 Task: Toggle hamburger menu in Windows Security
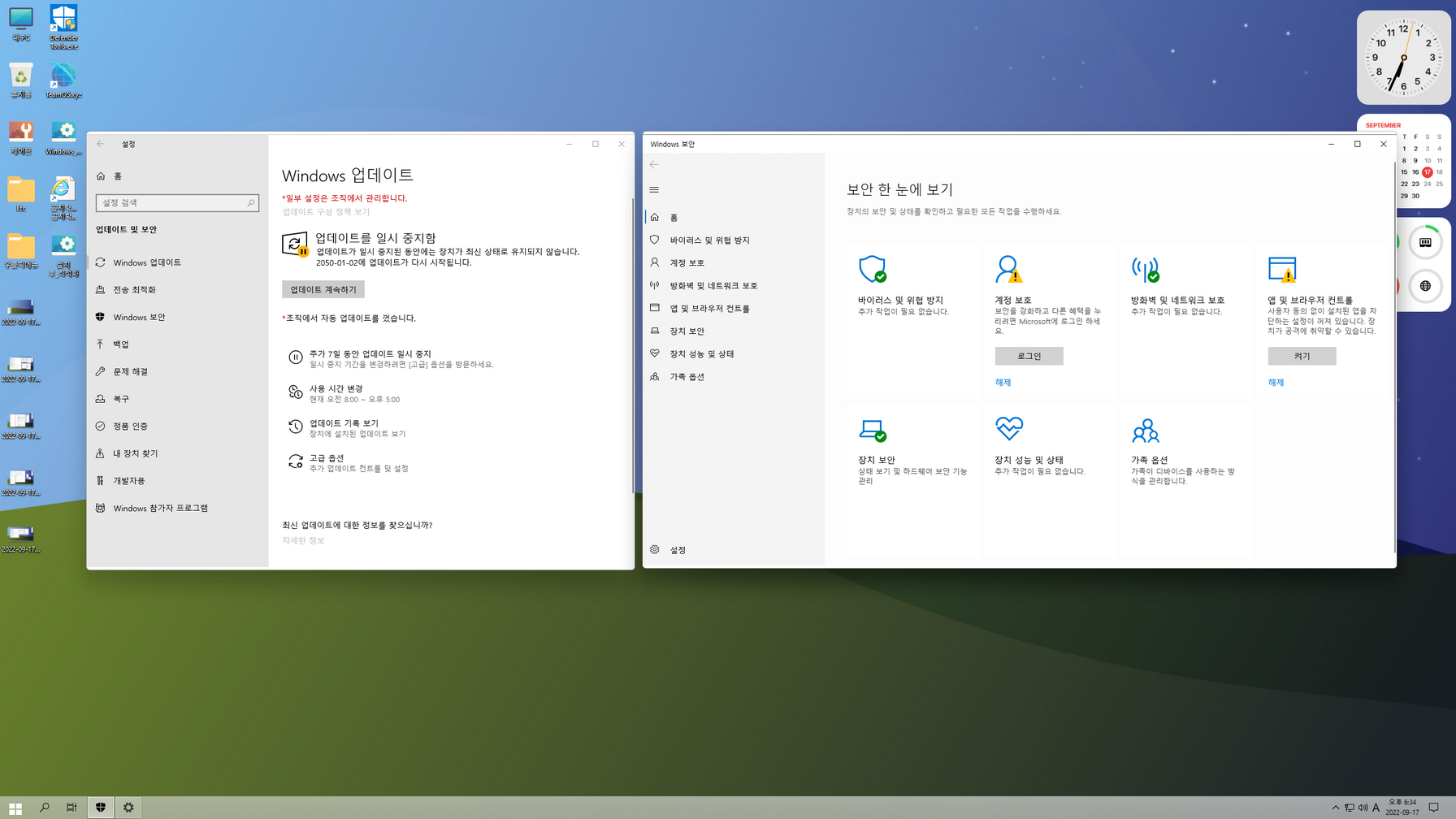pyautogui.click(x=654, y=189)
